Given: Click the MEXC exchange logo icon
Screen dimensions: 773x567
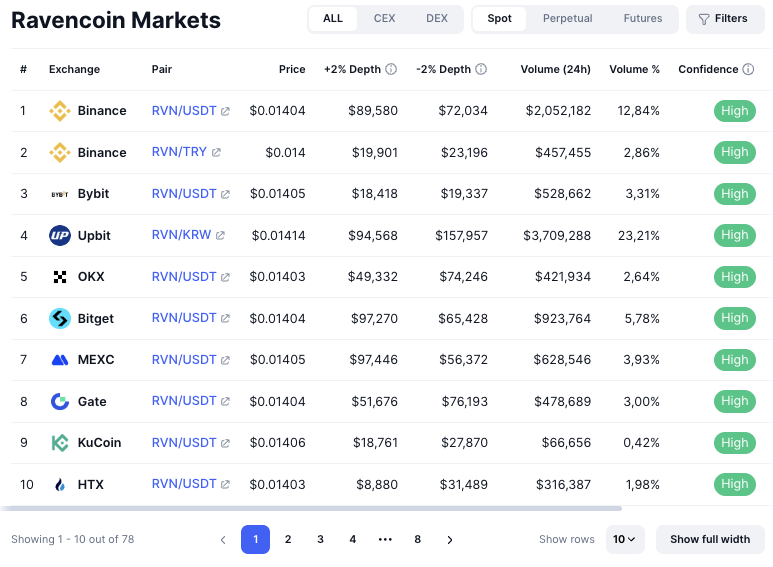Looking at the screenshot, I should (x=60, y=360).
